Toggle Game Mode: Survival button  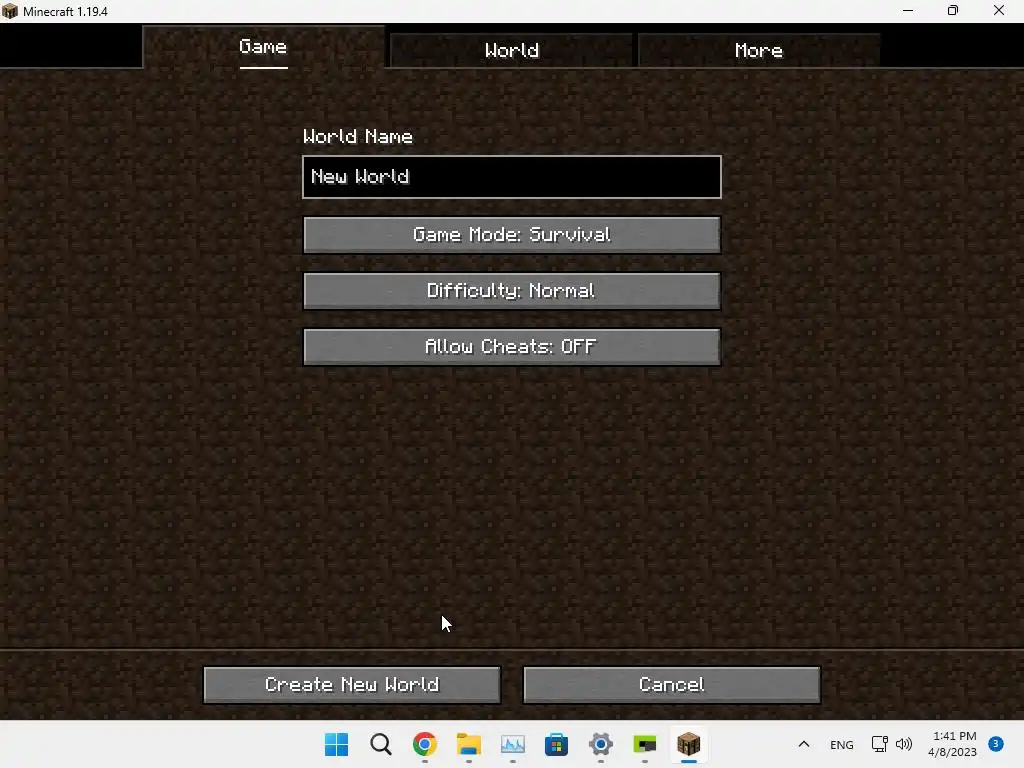(x=512, y=234)
